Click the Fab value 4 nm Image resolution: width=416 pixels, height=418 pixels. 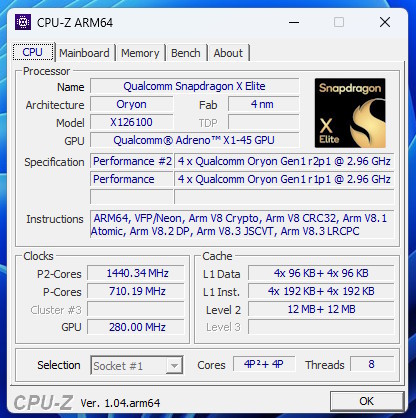[x=263, y=104]
